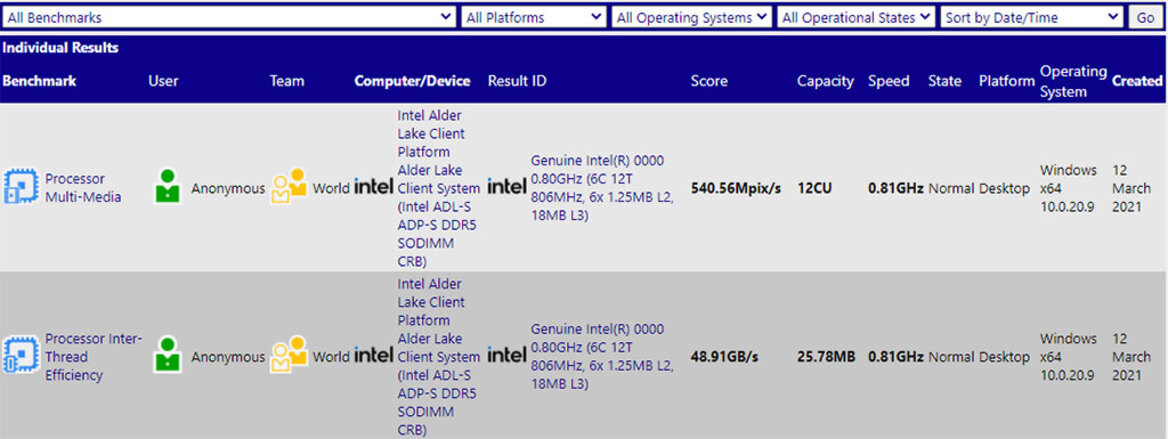The height and width of the screenshot is (439, 1168).
Task: Open the Sort by Date/Time dropdown
Action: 1032,18
